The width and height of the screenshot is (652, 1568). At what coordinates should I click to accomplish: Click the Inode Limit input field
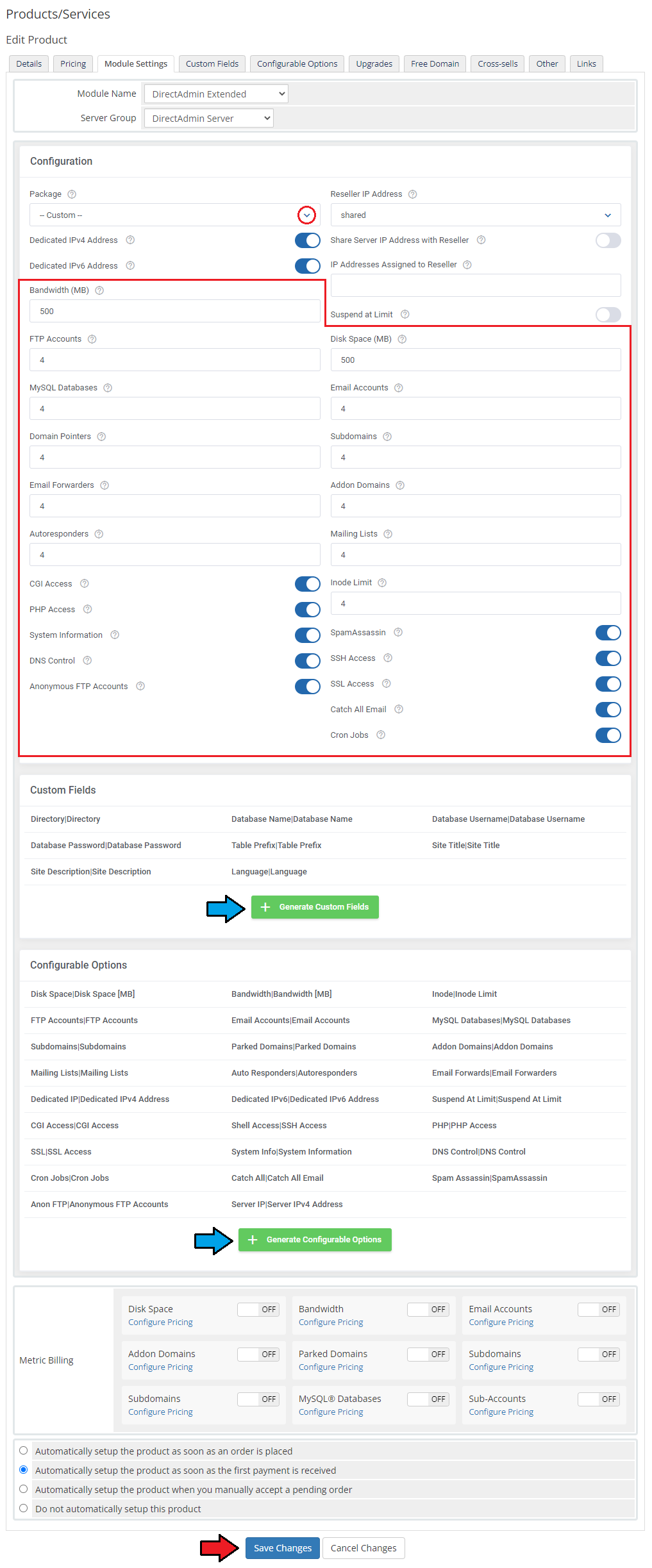pyautogui.click(x=476, y=604)
